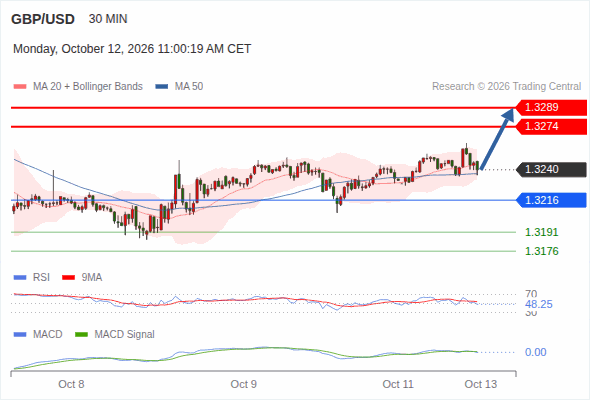Click the 1.3191 green support value

(x=542, y=232)
